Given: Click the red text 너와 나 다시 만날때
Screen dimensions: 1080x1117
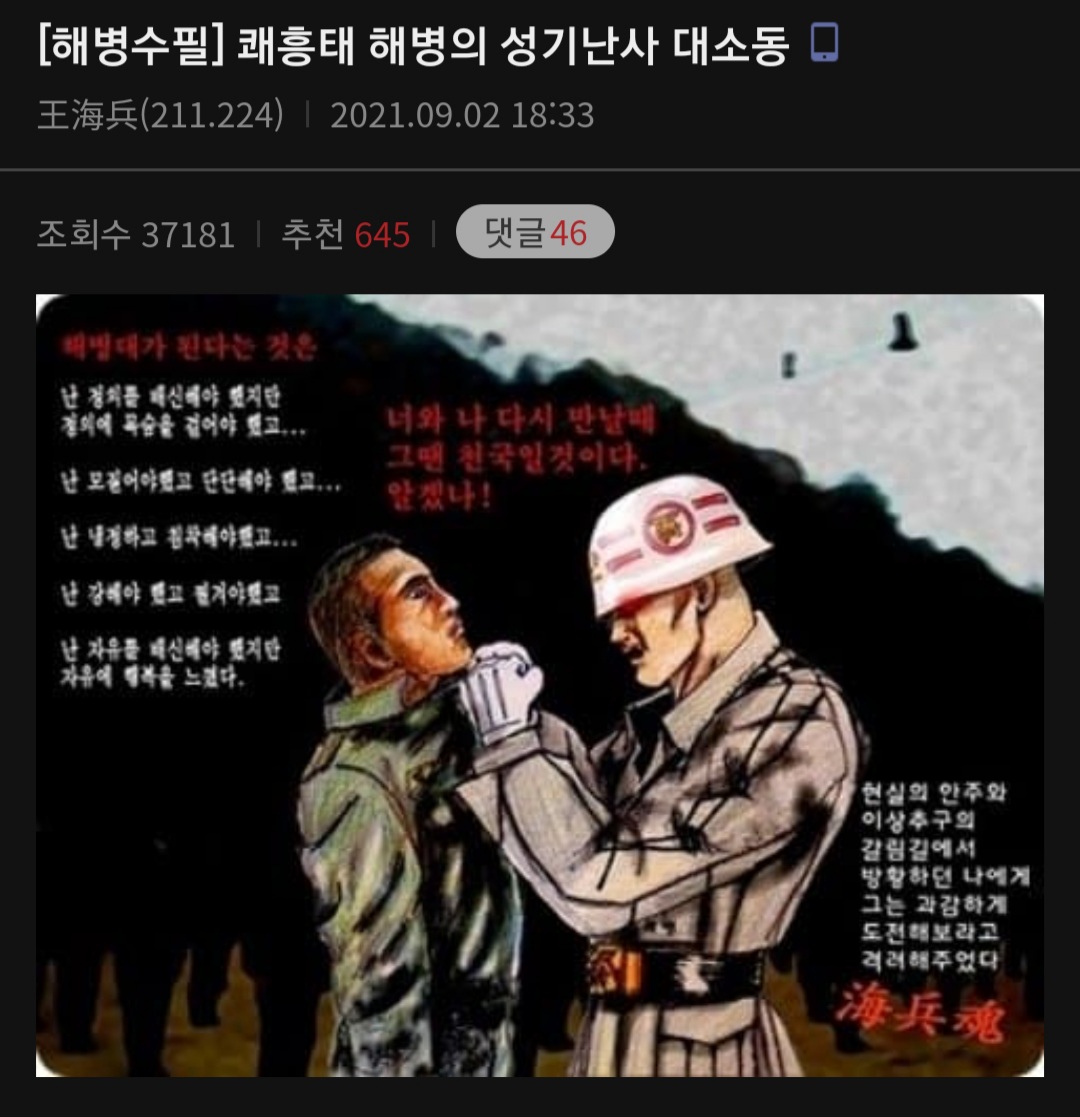Looking at the screenshot, I should coord(520,420).
